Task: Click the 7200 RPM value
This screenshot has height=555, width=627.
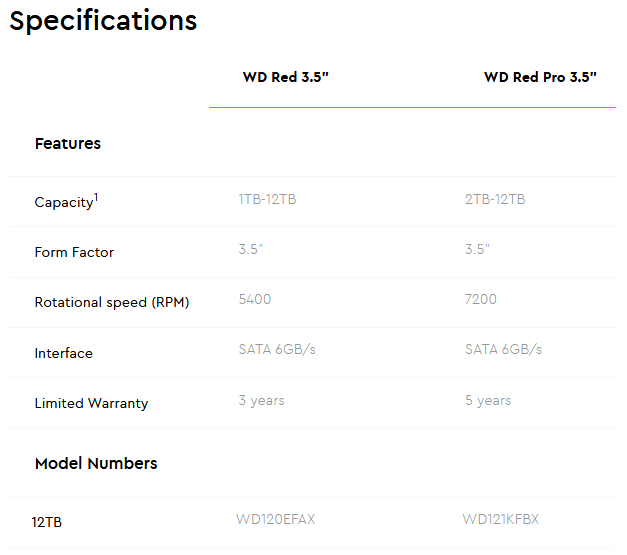Action: 481,299
